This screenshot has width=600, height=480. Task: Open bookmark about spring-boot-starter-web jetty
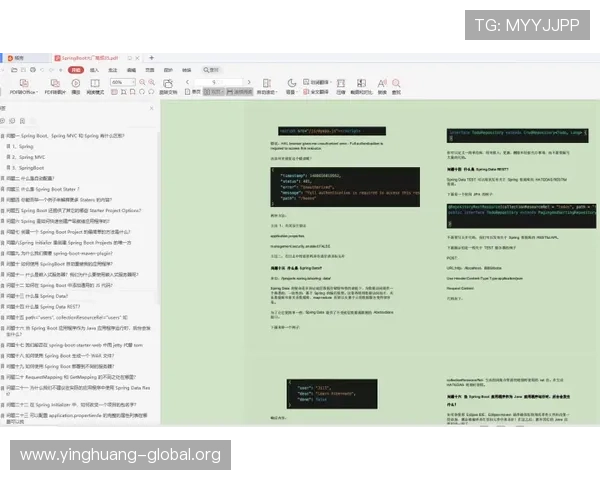click(75, 345)
